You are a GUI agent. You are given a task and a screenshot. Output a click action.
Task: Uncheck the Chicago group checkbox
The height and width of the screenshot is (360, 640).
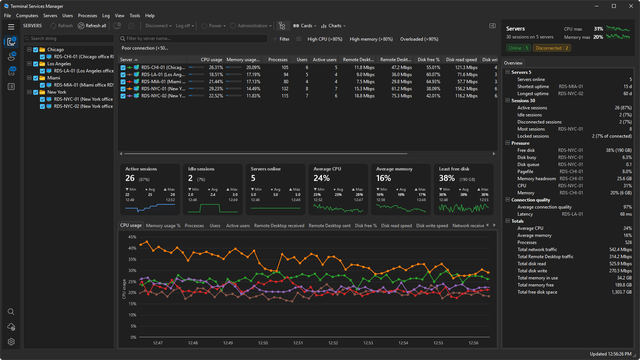point(36,49)
